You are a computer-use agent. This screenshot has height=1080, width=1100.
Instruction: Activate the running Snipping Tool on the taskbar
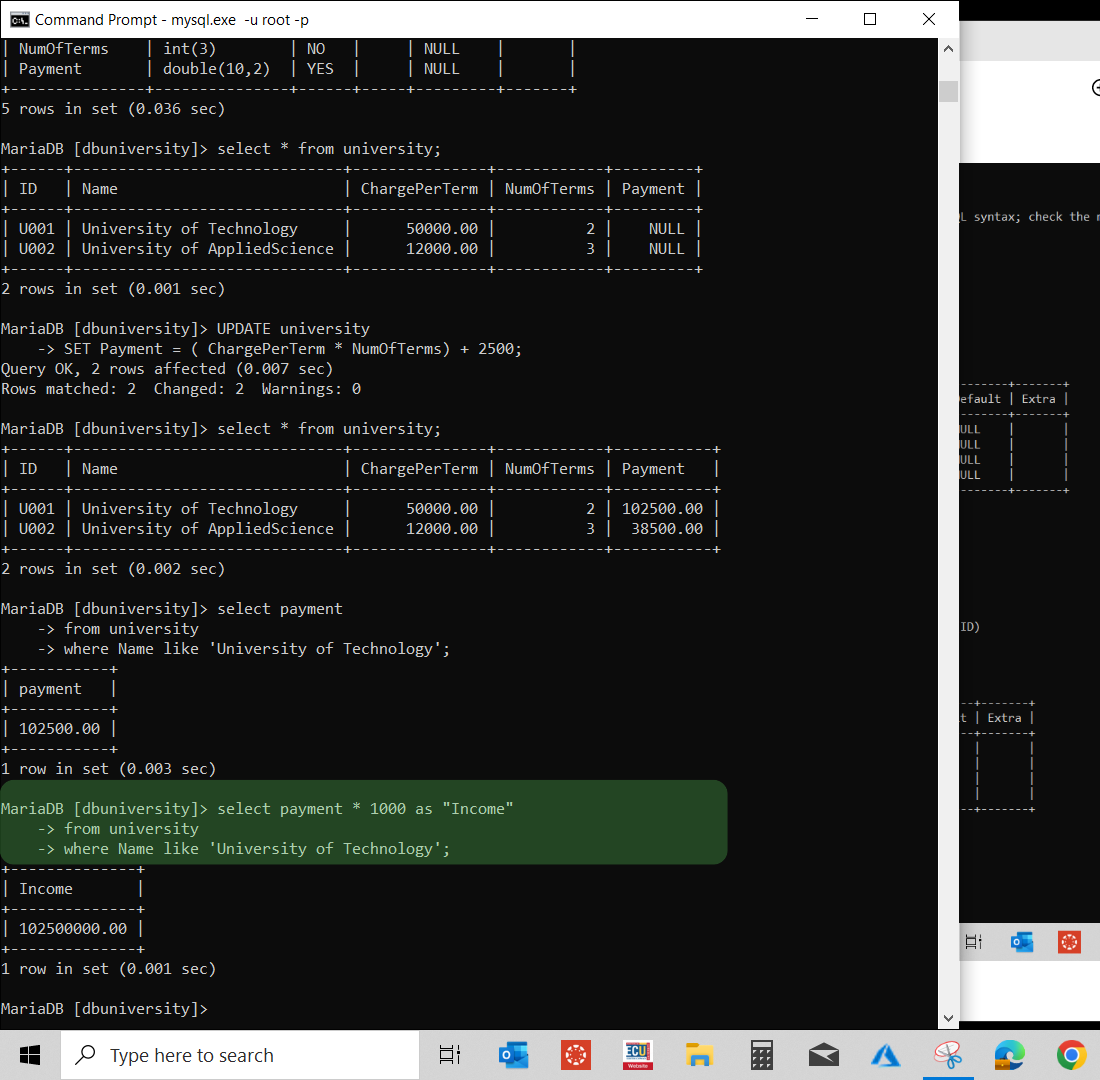pos(948,1055)
